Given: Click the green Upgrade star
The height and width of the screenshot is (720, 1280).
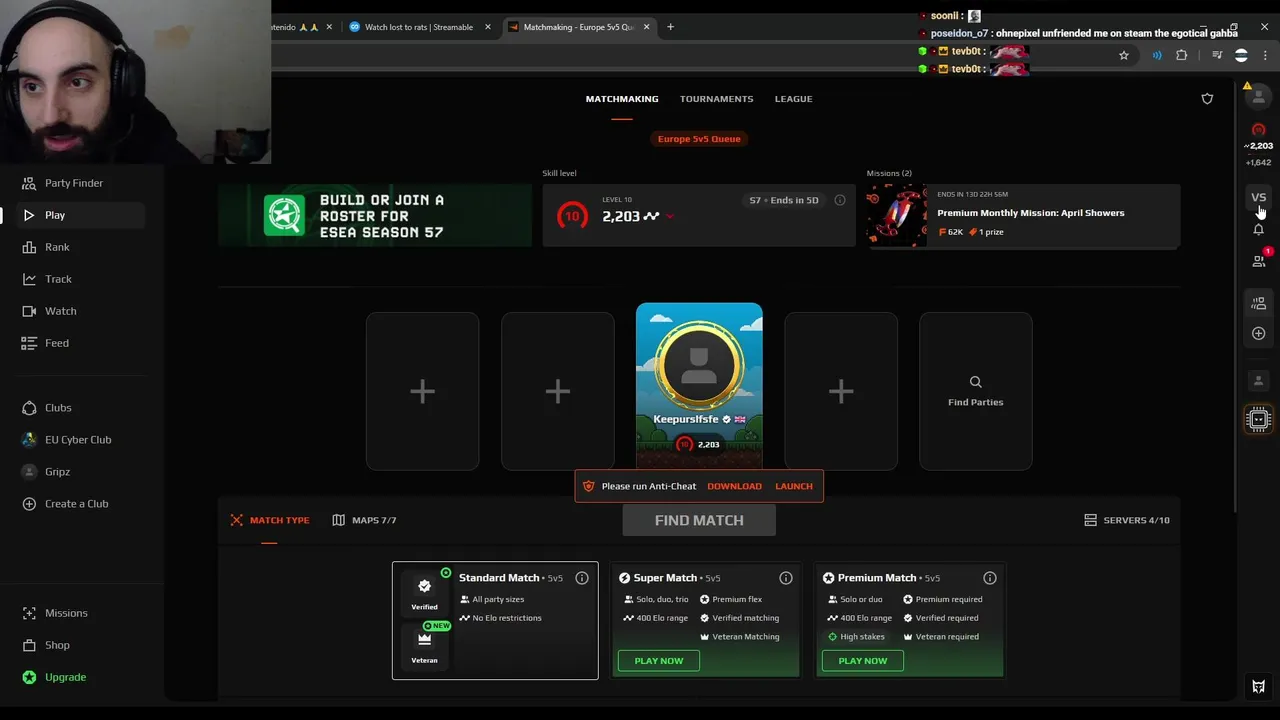Looking at the screenshot, I should (x=29, y=677).
